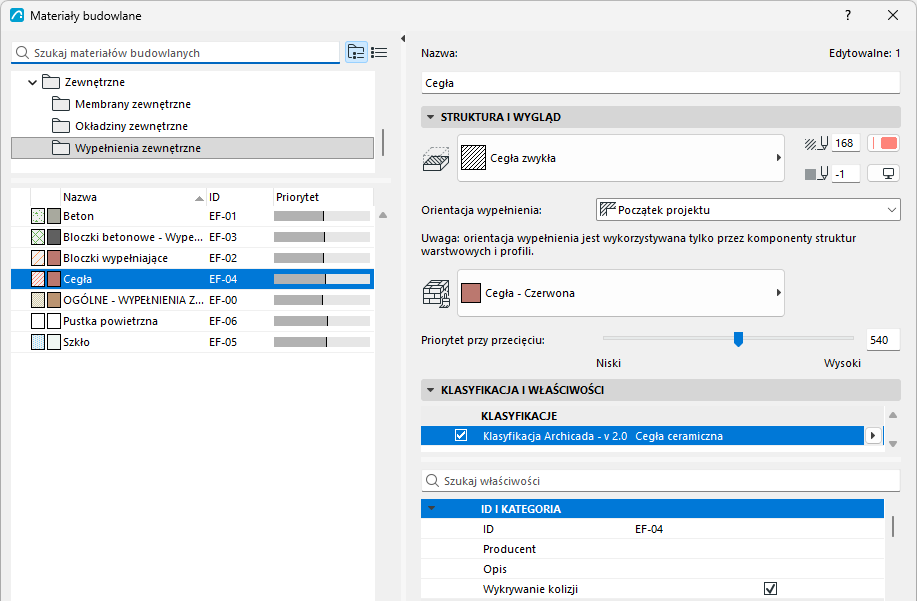Select the OGÓLNE - WYPEŁNIENIA material row
The image size is (917, 601).
(192, 300)
